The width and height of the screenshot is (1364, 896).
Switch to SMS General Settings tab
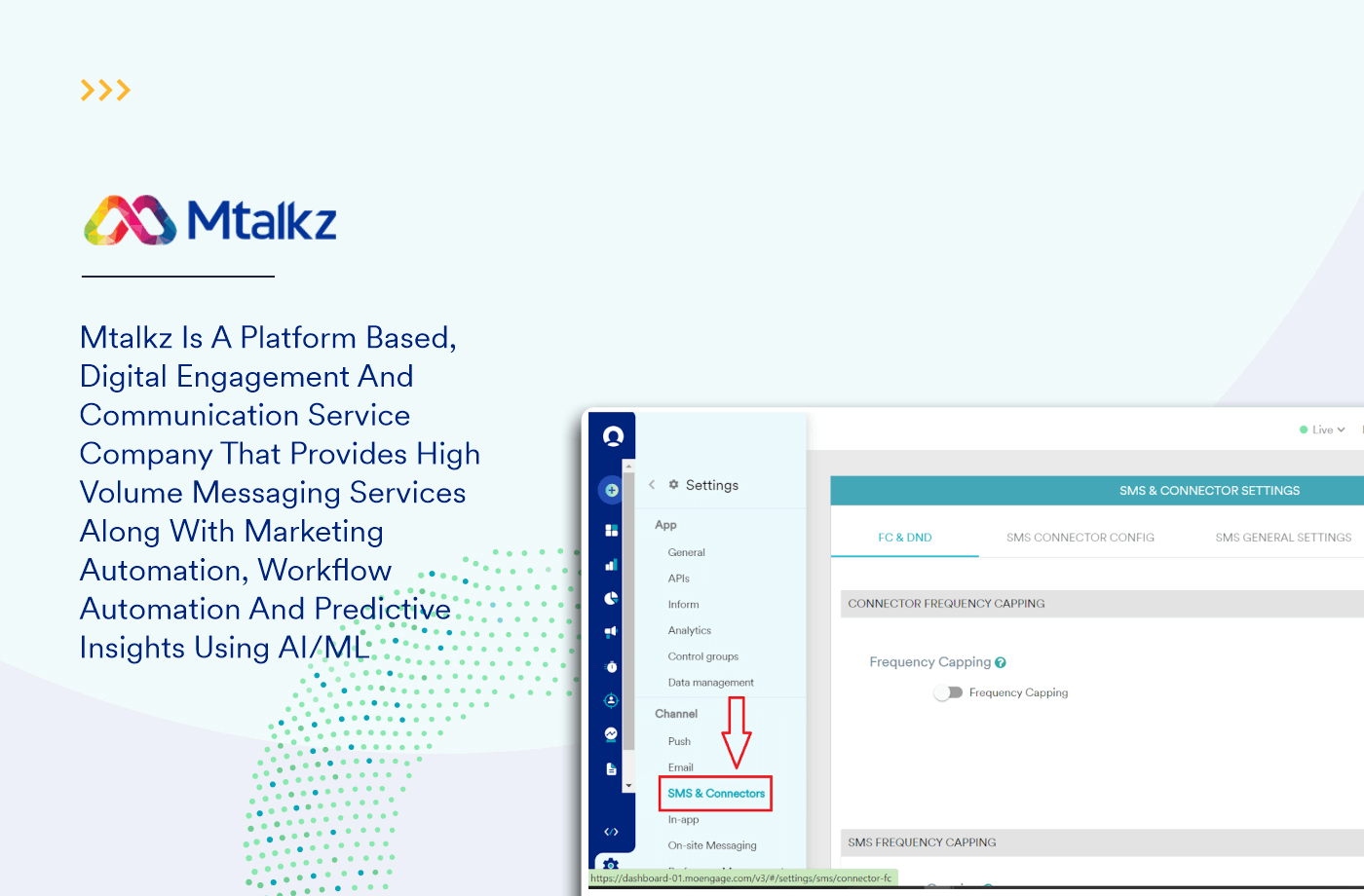tap(1283, 538)
